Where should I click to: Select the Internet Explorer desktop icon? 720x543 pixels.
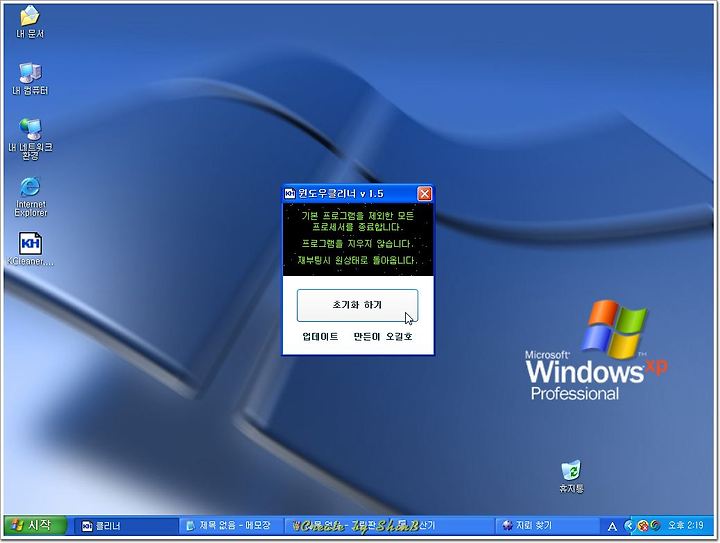click(30, 196)
